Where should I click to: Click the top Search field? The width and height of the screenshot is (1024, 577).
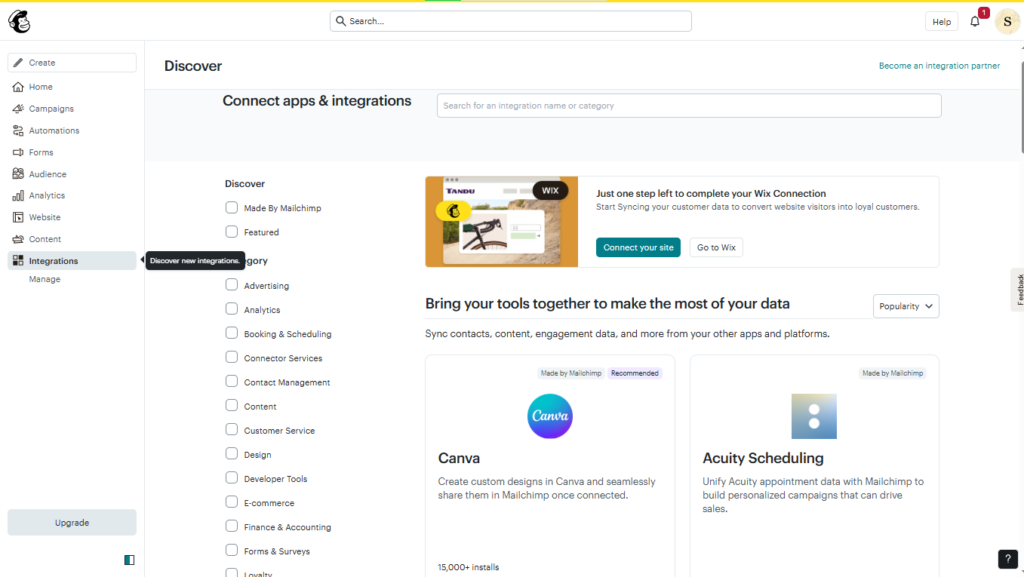[511, 21]
